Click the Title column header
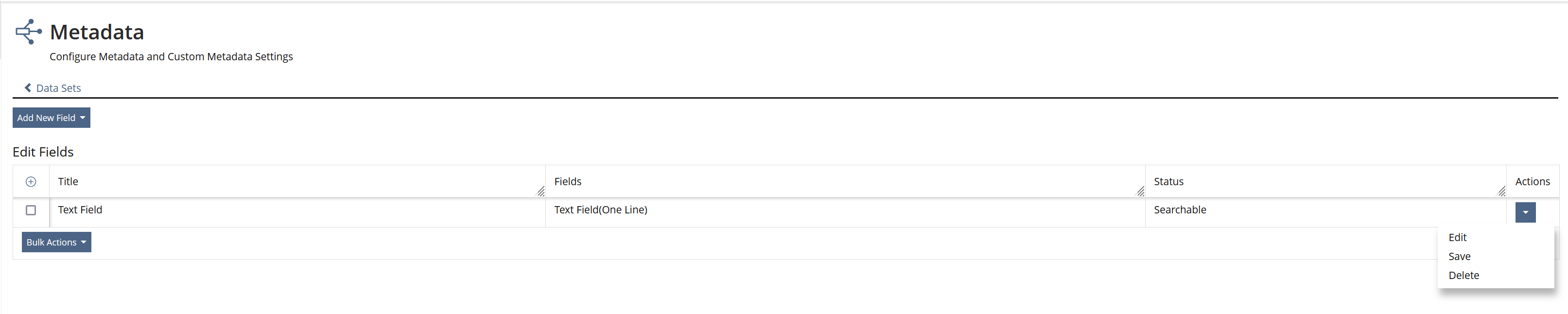Screen dimensions: 1568x314 pos(68,181)
